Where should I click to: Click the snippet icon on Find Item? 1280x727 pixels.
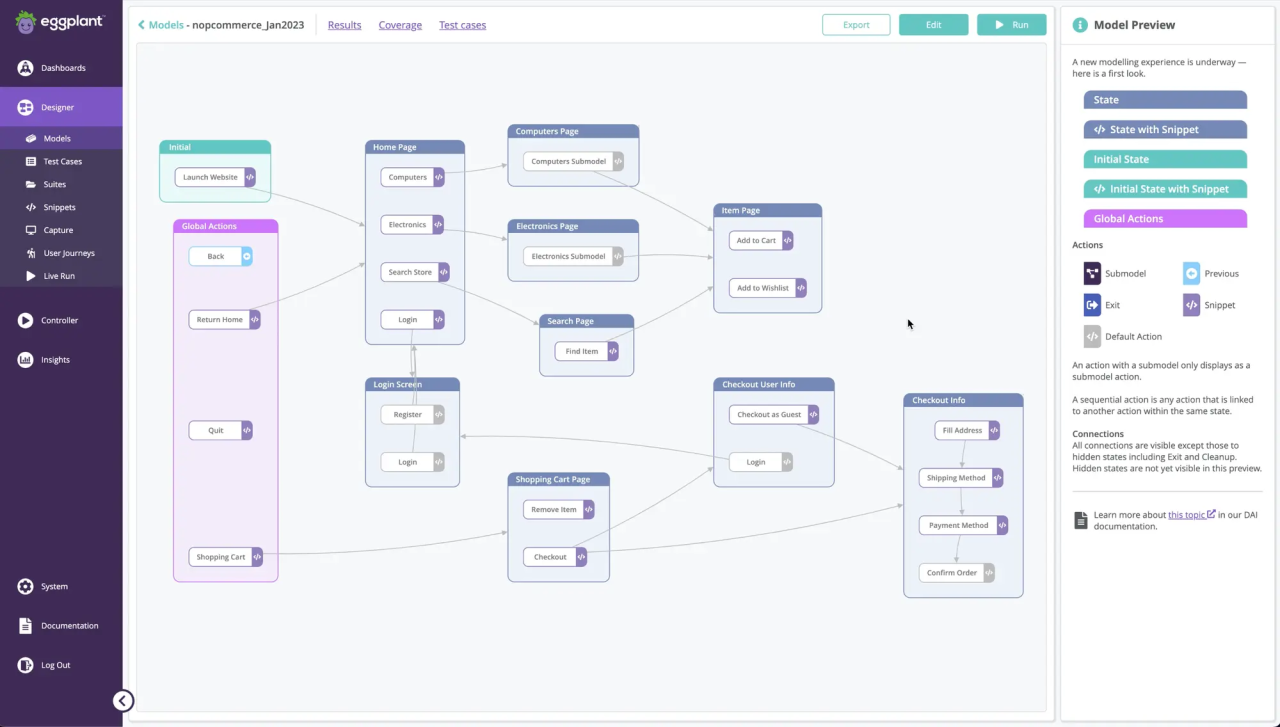point(613,351)
